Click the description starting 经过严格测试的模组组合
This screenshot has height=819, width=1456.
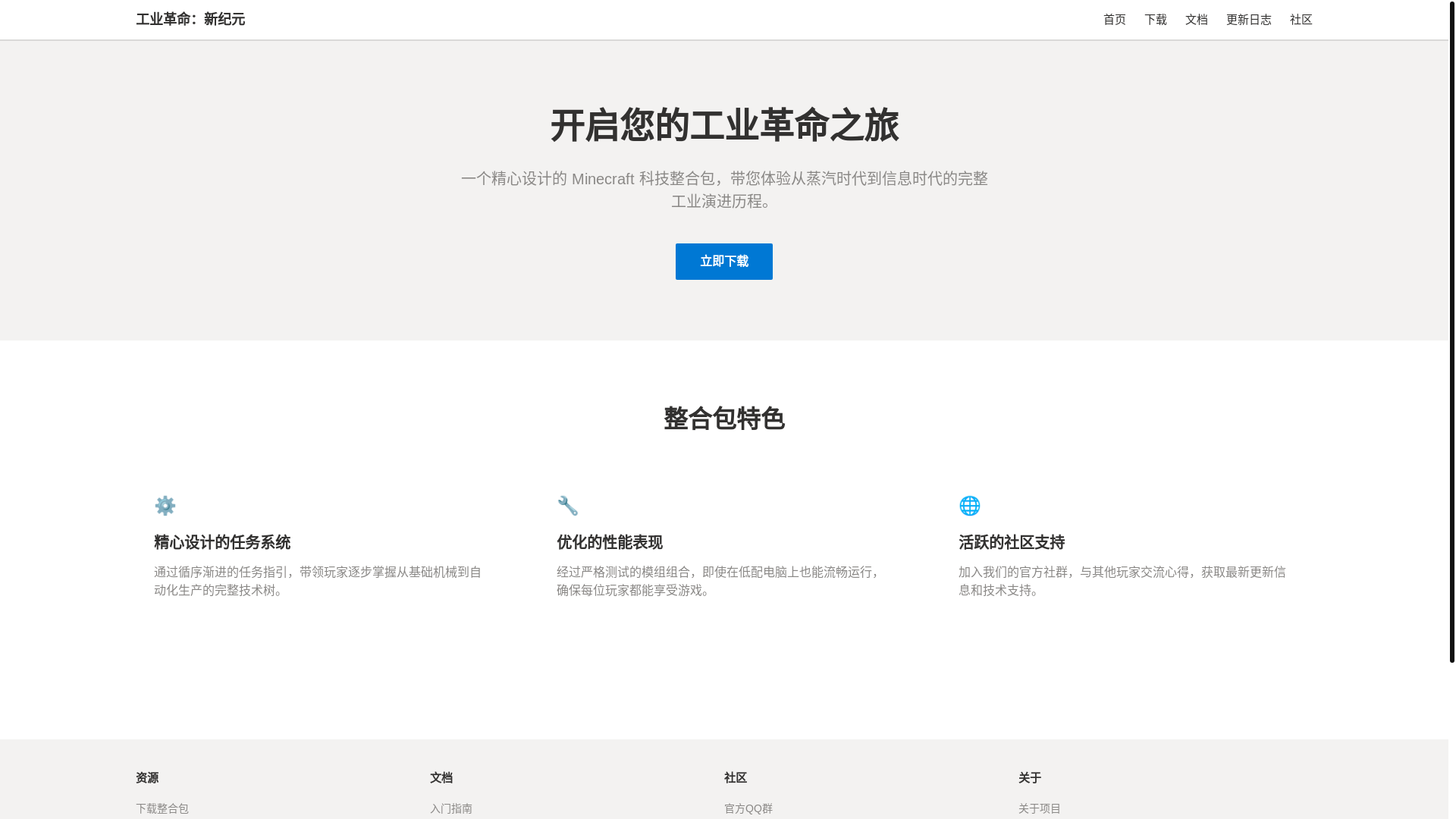719,581
